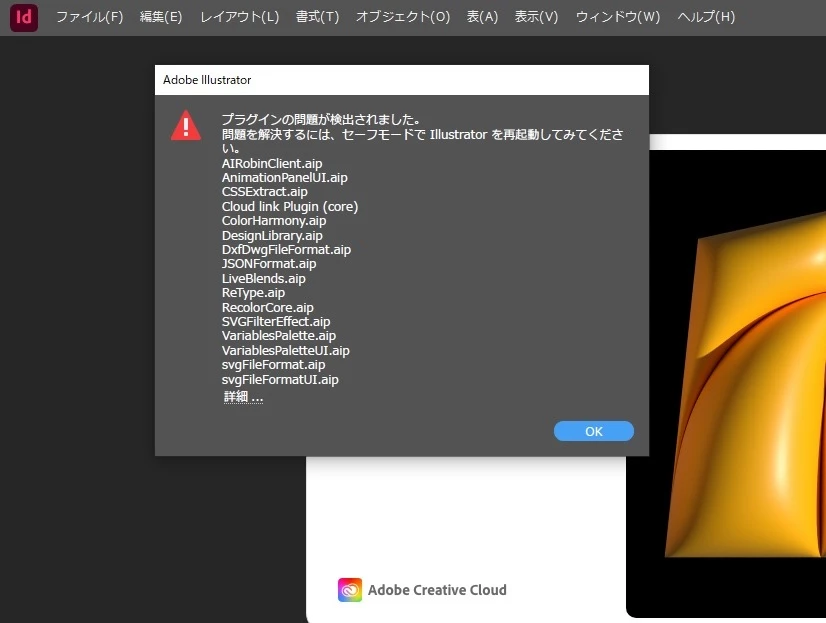Select DxfDwgFileFormat.aip in plugin list
826x623 pixels.
tap(286, 250)
